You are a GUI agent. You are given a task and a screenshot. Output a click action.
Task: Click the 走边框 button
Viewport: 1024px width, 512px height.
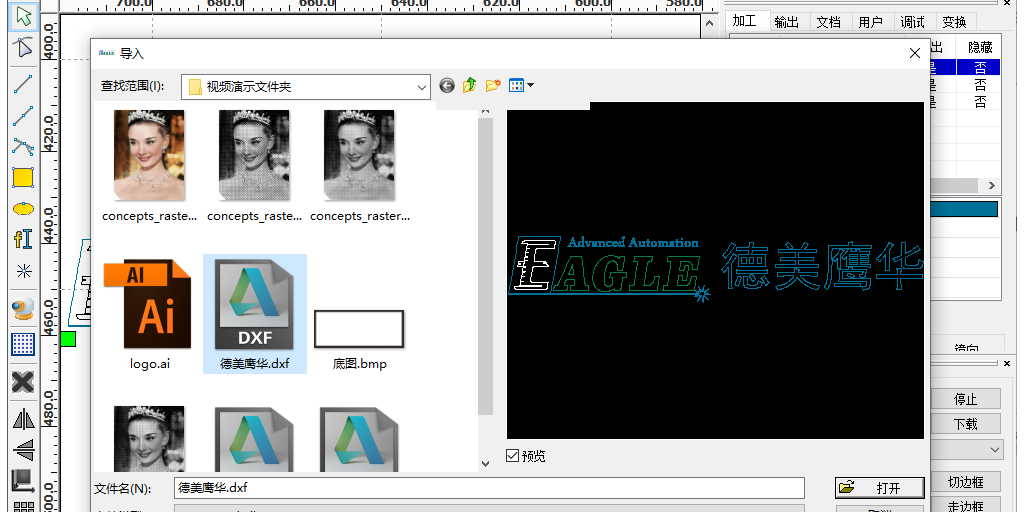[x=965, y=506]
